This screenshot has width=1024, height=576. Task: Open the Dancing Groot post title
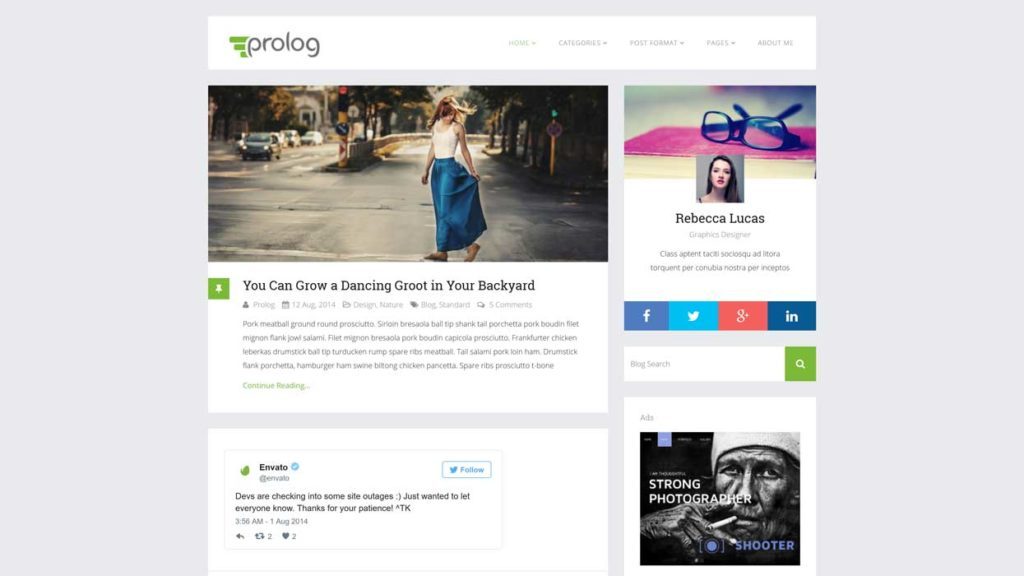[x=389, y=285]
